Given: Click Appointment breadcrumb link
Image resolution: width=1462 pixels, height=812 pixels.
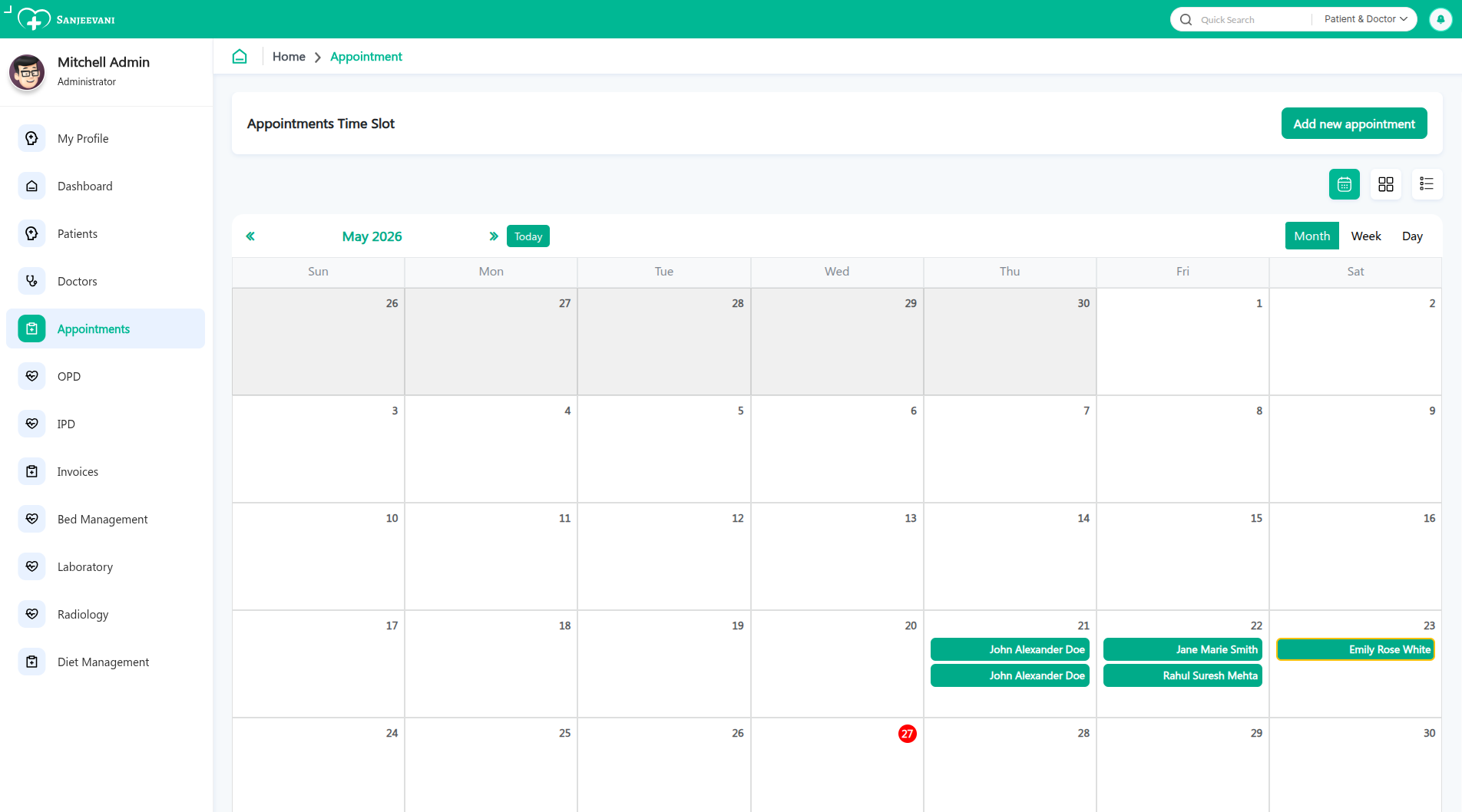Looking at the screenshot, I should [366, 57].
